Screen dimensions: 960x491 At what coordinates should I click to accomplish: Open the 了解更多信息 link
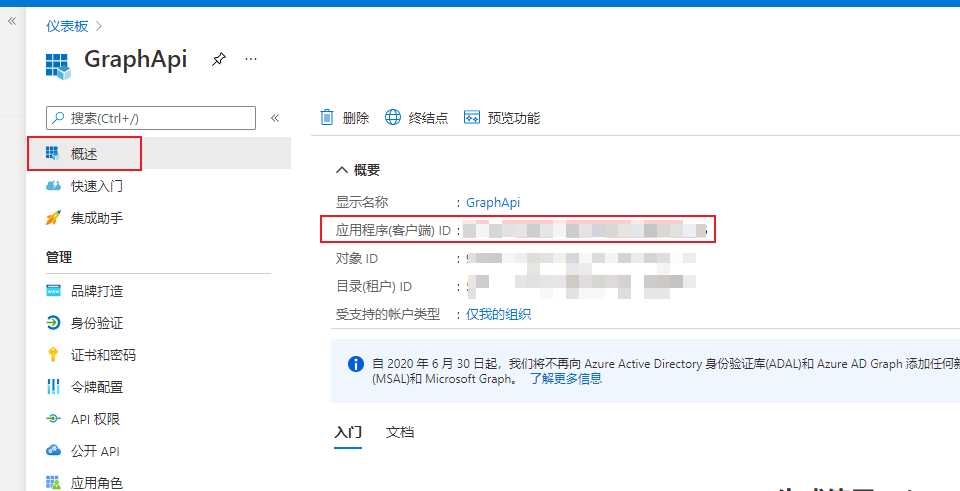tap(566, 378)
